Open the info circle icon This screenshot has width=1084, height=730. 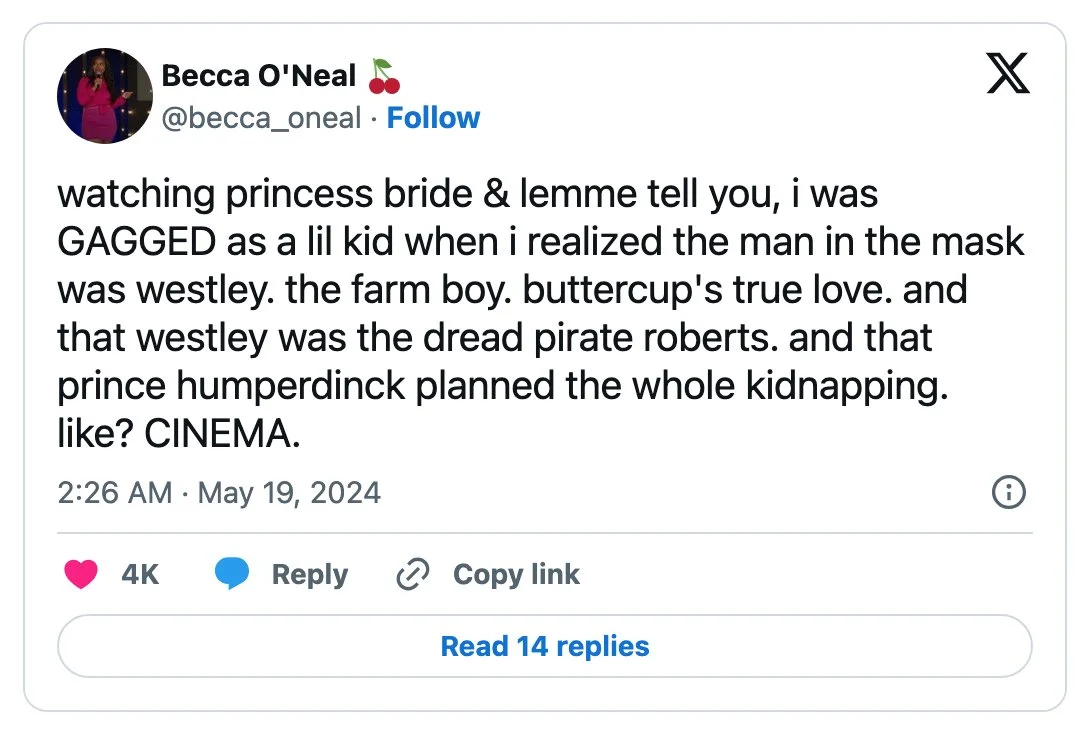click(x=1007, y=492)
